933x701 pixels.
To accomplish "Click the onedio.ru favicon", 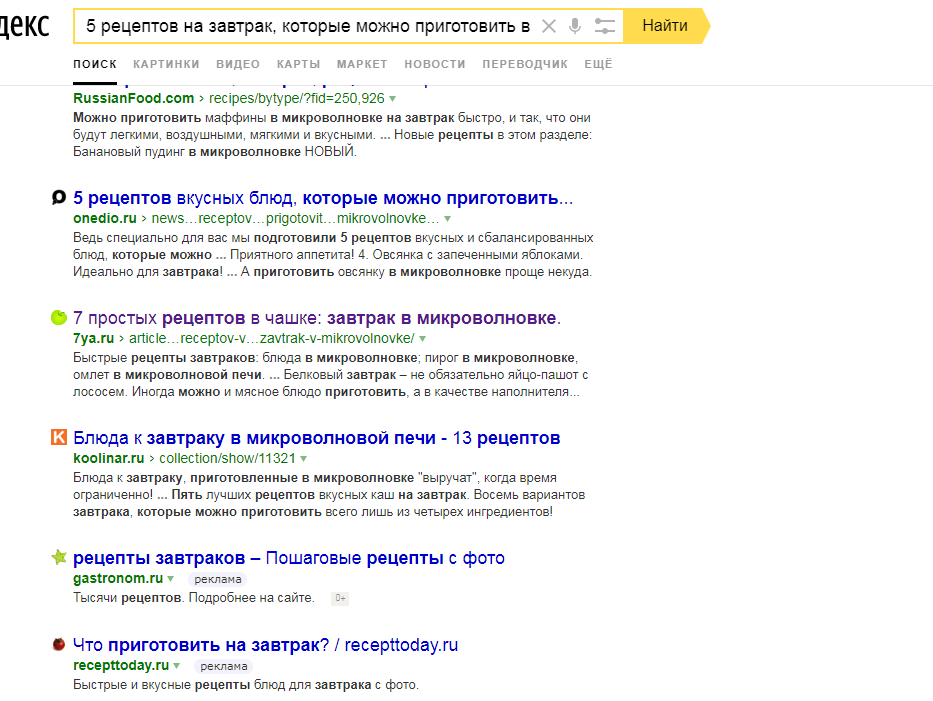I will pos(58,197).
